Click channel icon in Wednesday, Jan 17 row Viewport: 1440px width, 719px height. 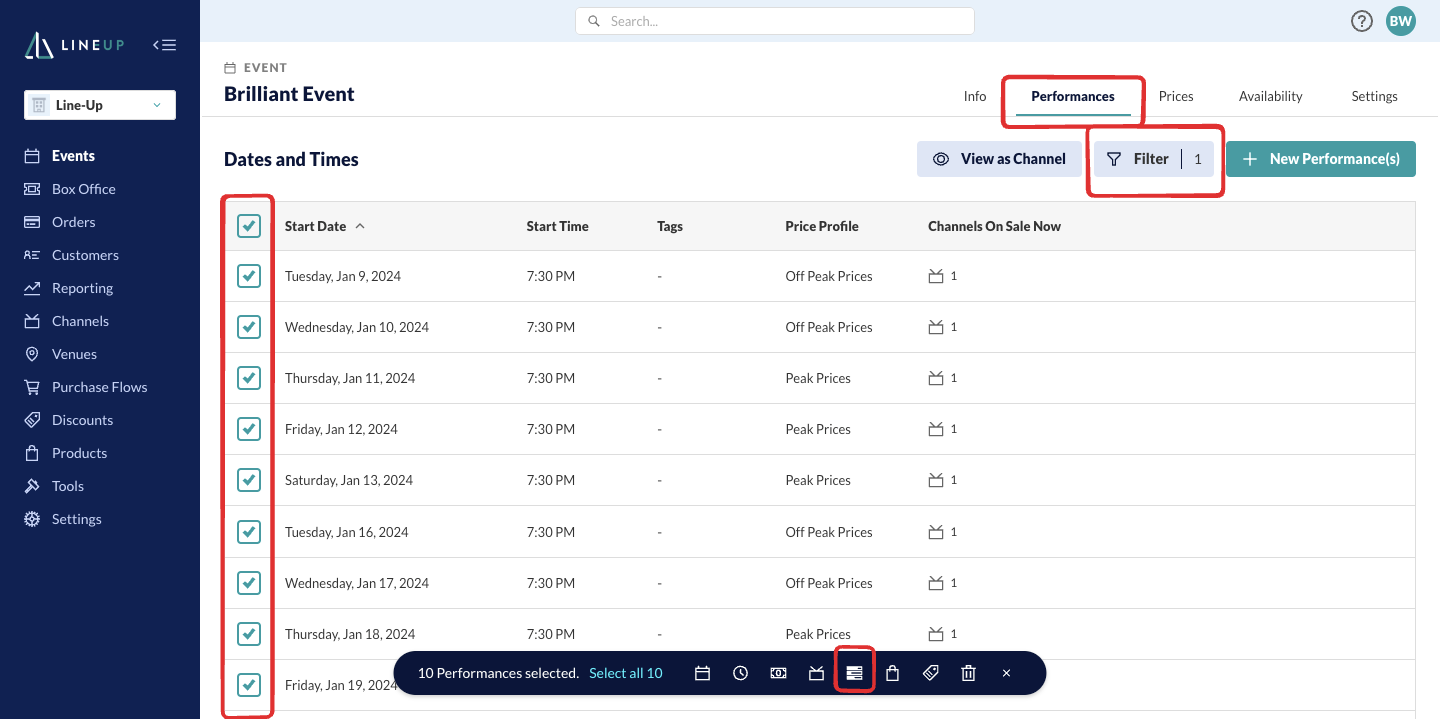[x=936, y=583]
